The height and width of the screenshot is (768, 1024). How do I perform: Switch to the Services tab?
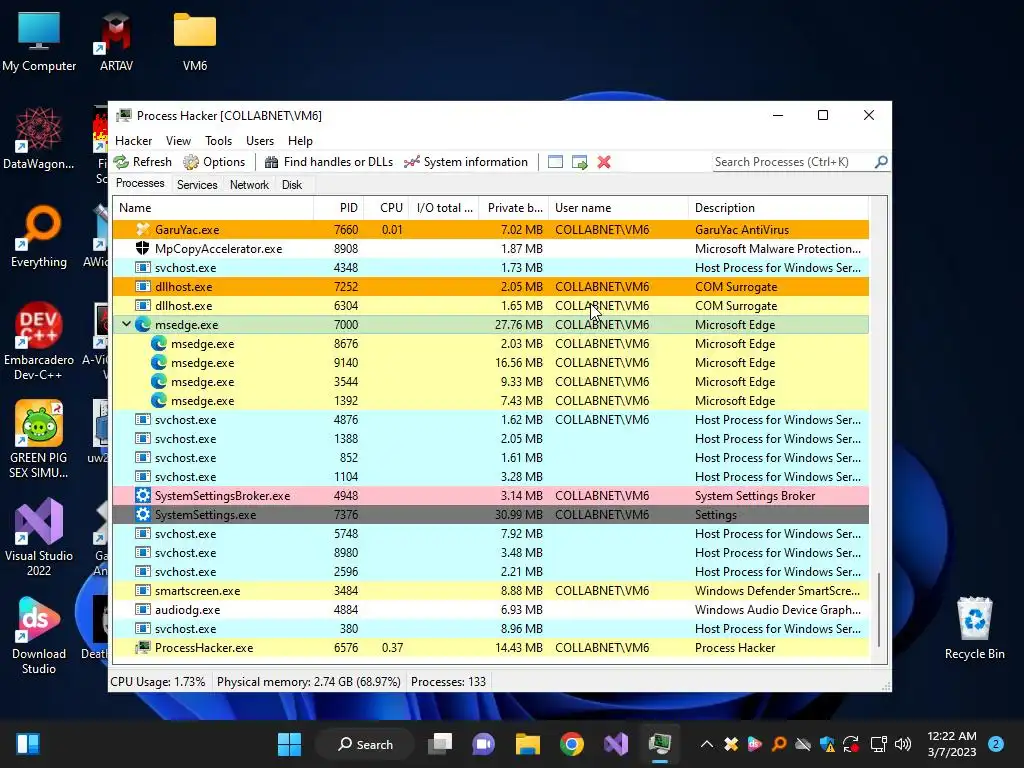197,185
